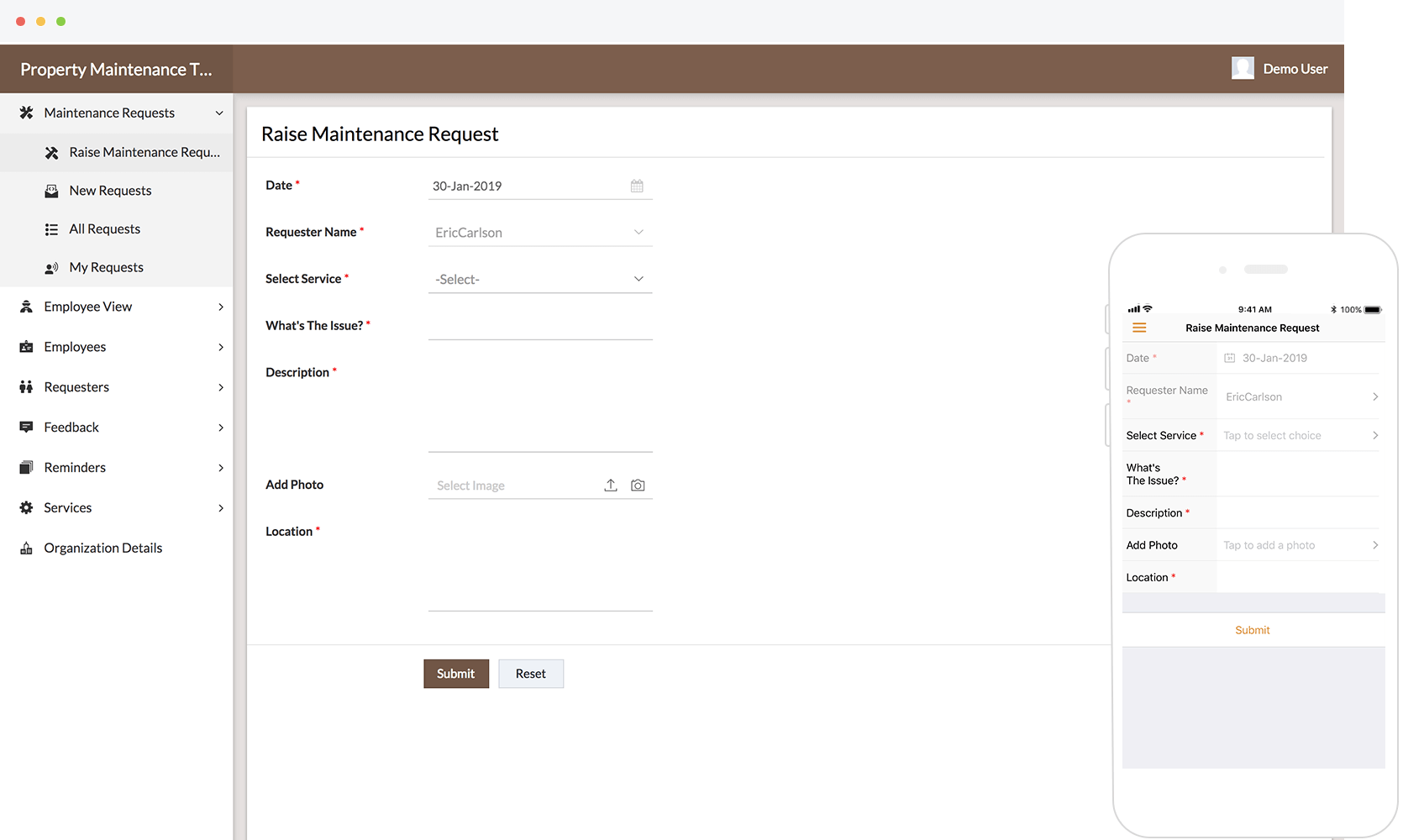
Task: Tap mobile Description field
Action: 1298,512
